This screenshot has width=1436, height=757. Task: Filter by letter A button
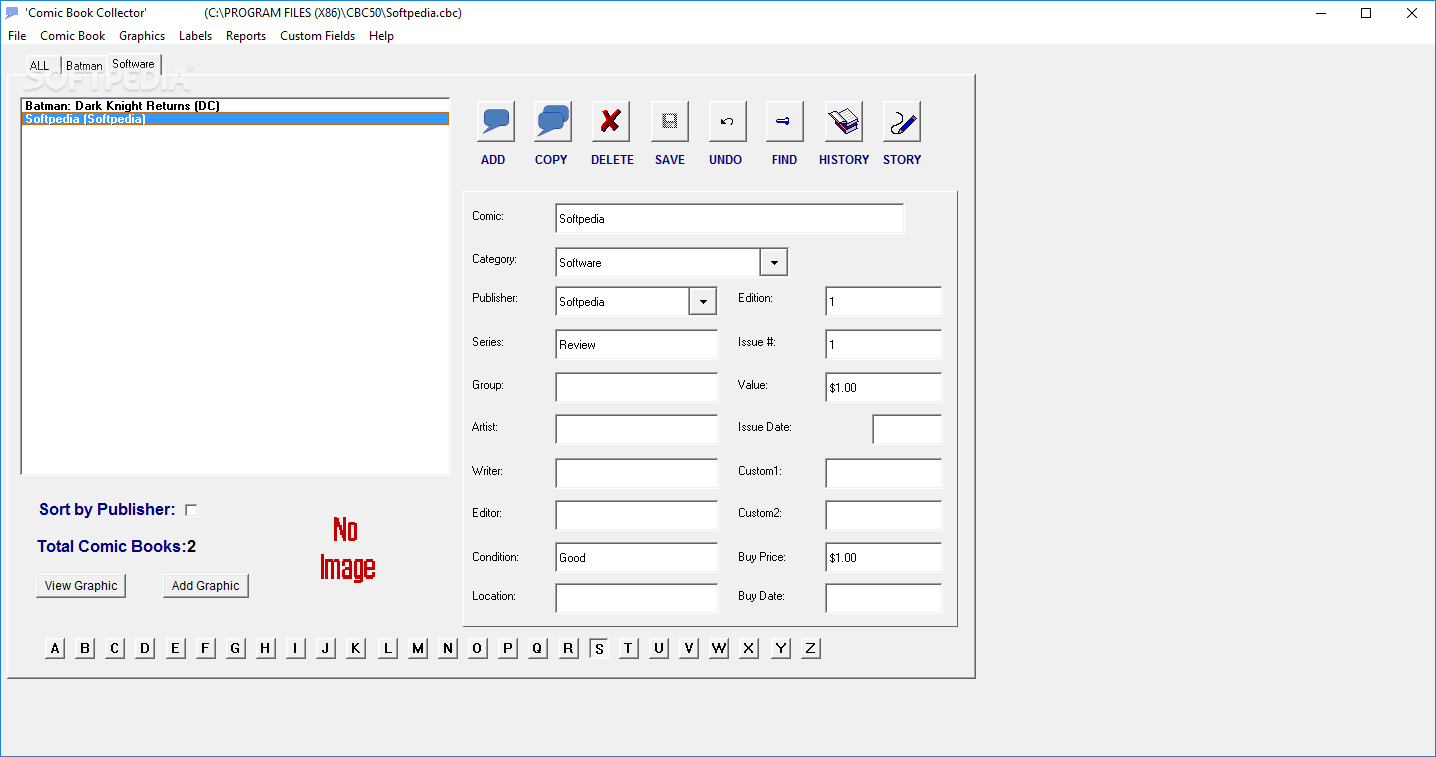[x=55, y=648]
